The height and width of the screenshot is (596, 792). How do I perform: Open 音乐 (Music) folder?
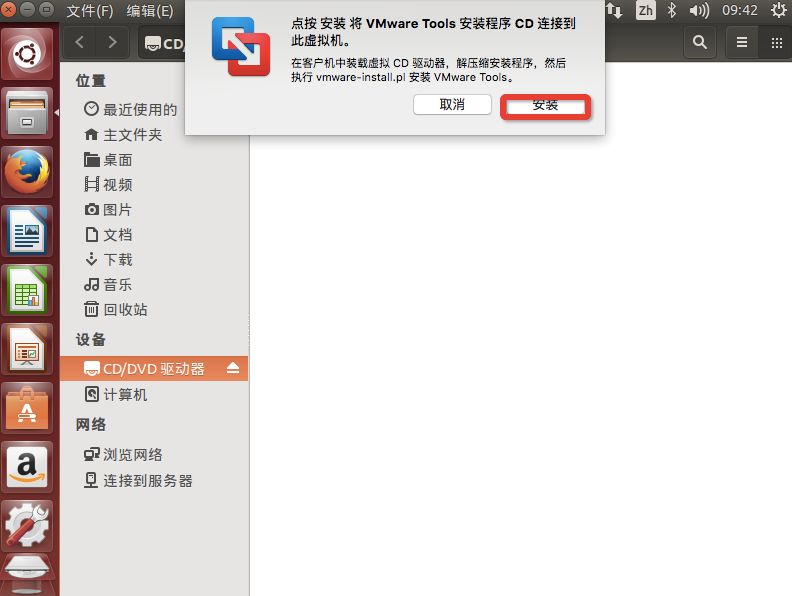click(x=108, y=284)
